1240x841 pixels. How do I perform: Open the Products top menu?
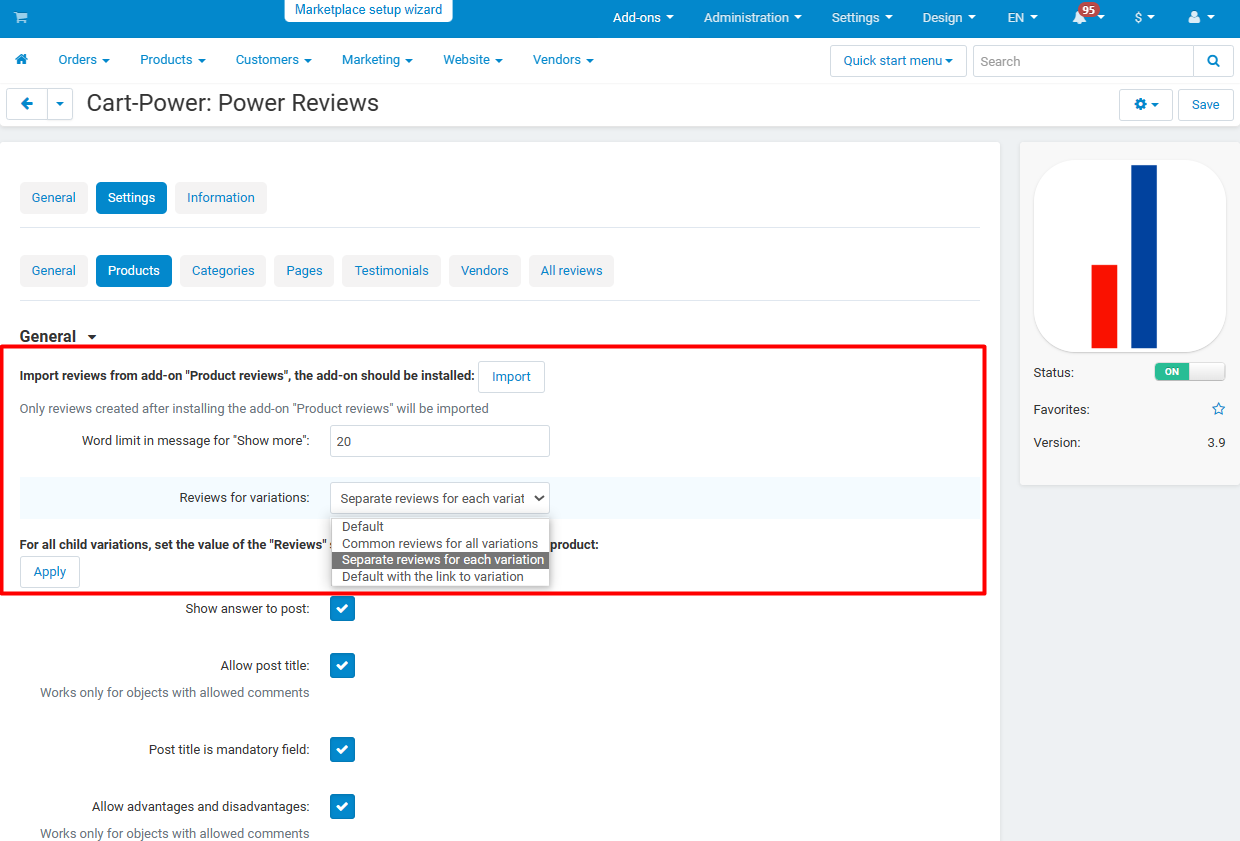coord(173,60)
